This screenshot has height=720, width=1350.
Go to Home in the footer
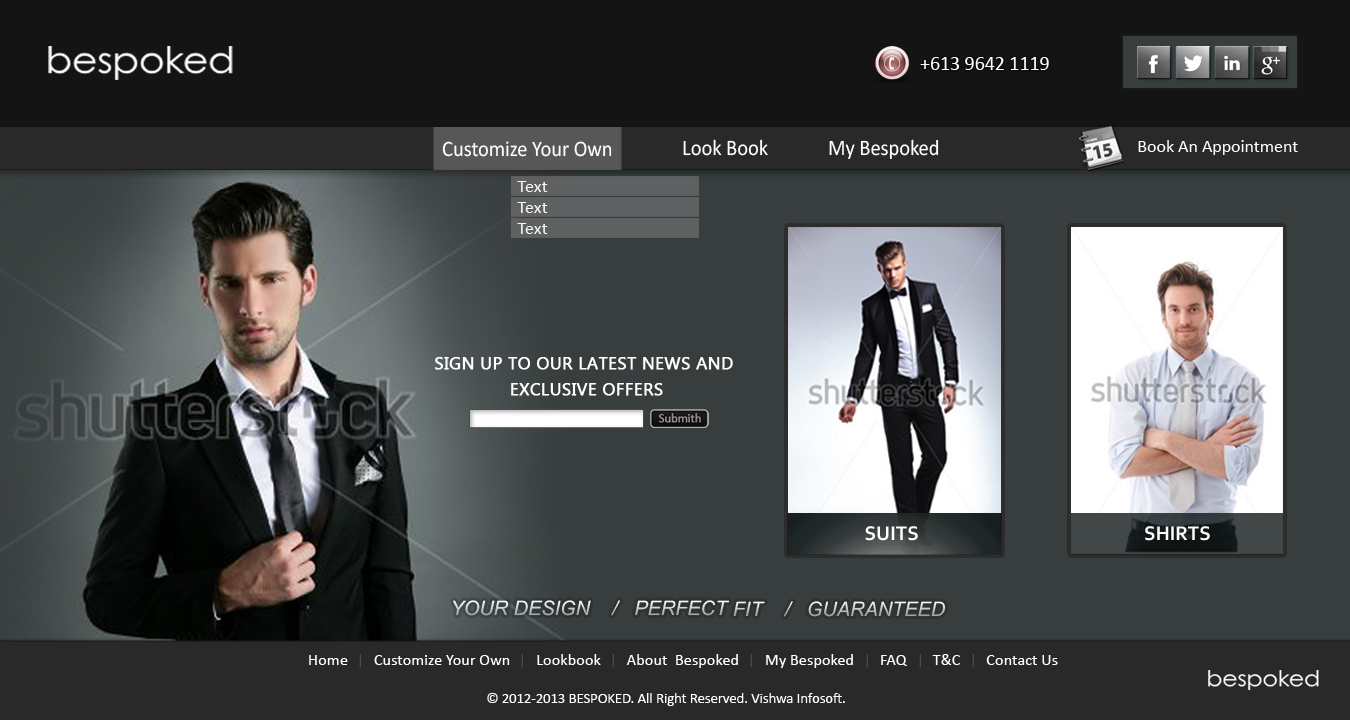328,660
